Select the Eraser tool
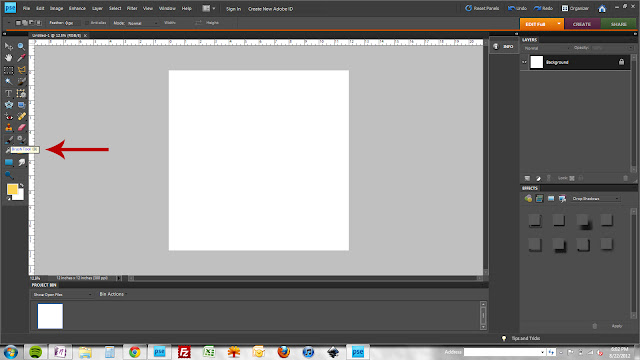Viewport: 640px width, 360px height. coord(21,128)
